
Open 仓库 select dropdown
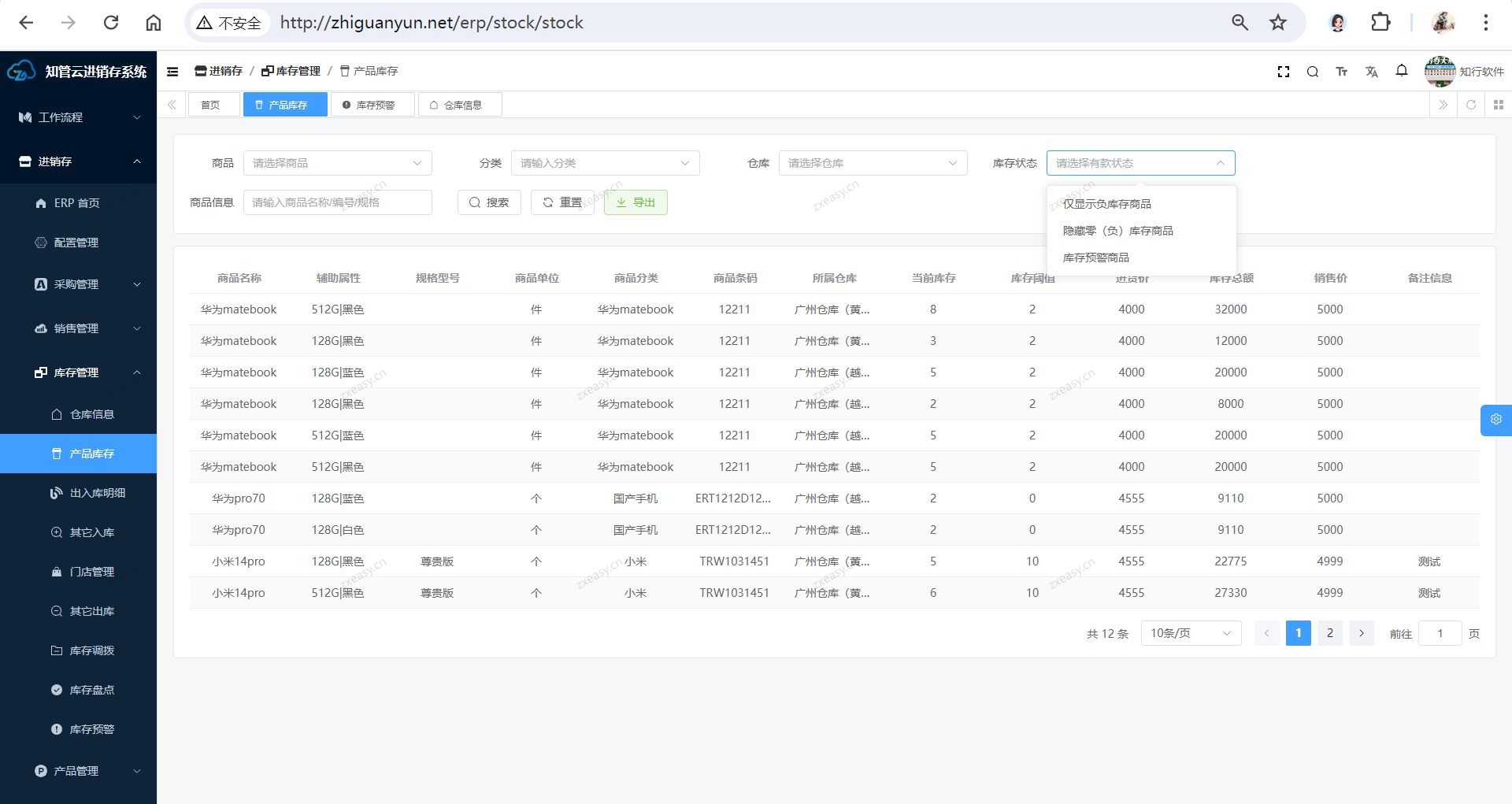tap(873, 163)
